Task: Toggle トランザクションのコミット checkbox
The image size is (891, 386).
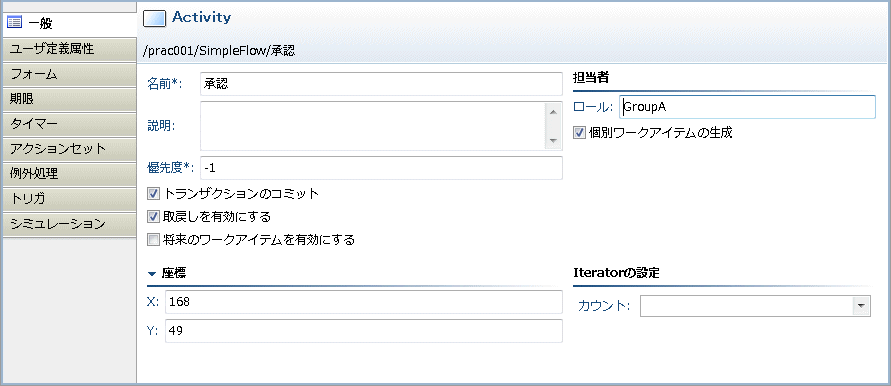Action: pos(153,194)
